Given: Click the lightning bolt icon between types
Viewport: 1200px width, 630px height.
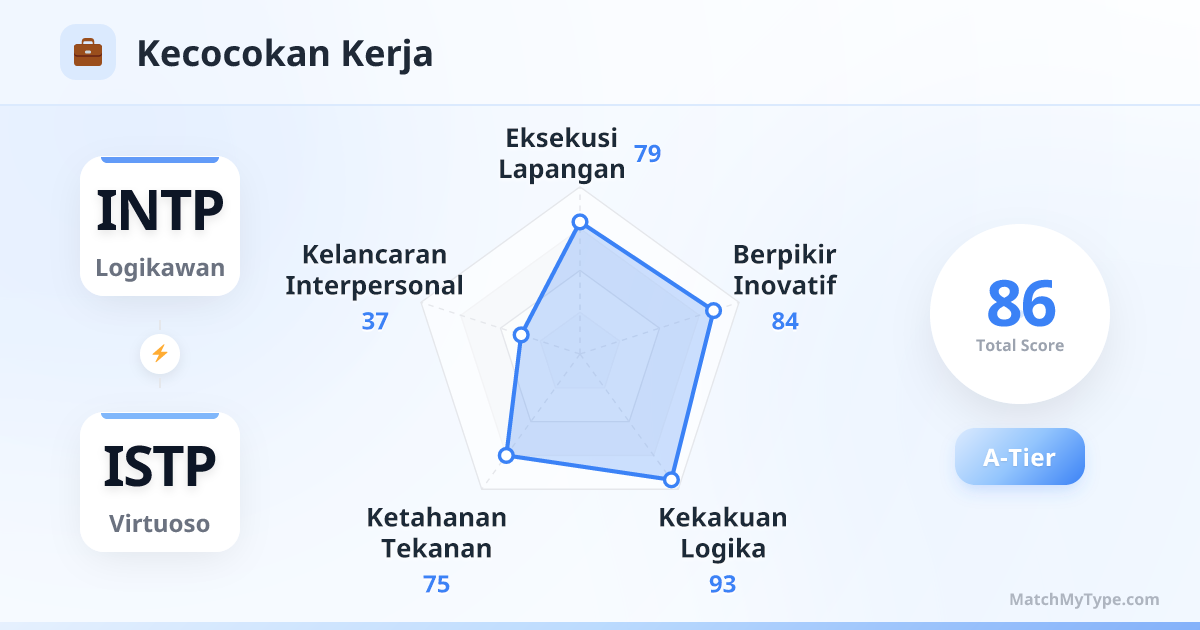Looking at the screenshot, I should coord(160,353).
